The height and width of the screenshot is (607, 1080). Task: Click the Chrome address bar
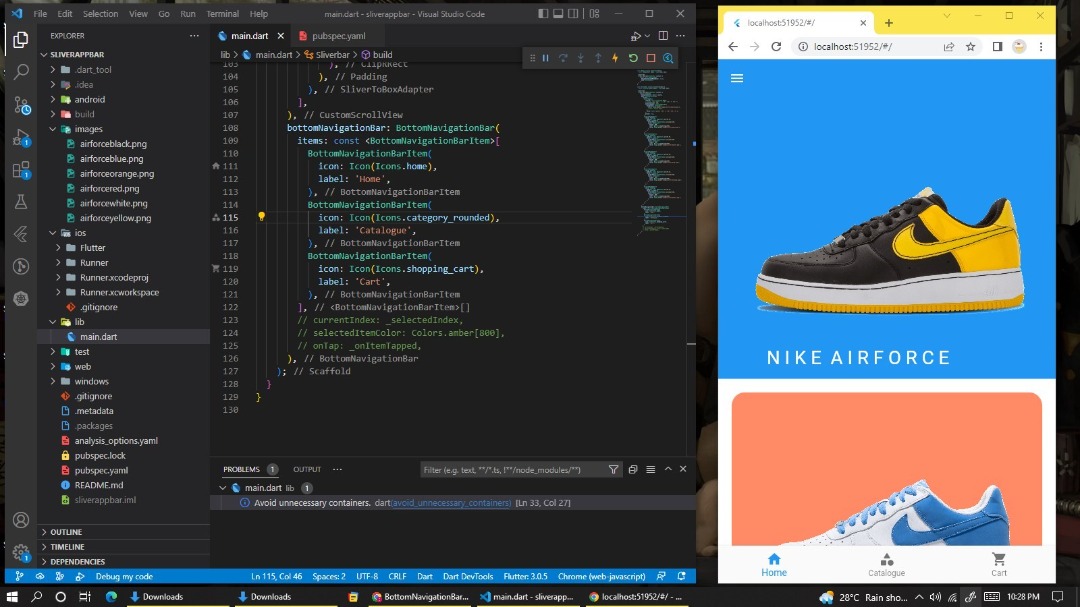pyautogui.click(x=866, y=47)
